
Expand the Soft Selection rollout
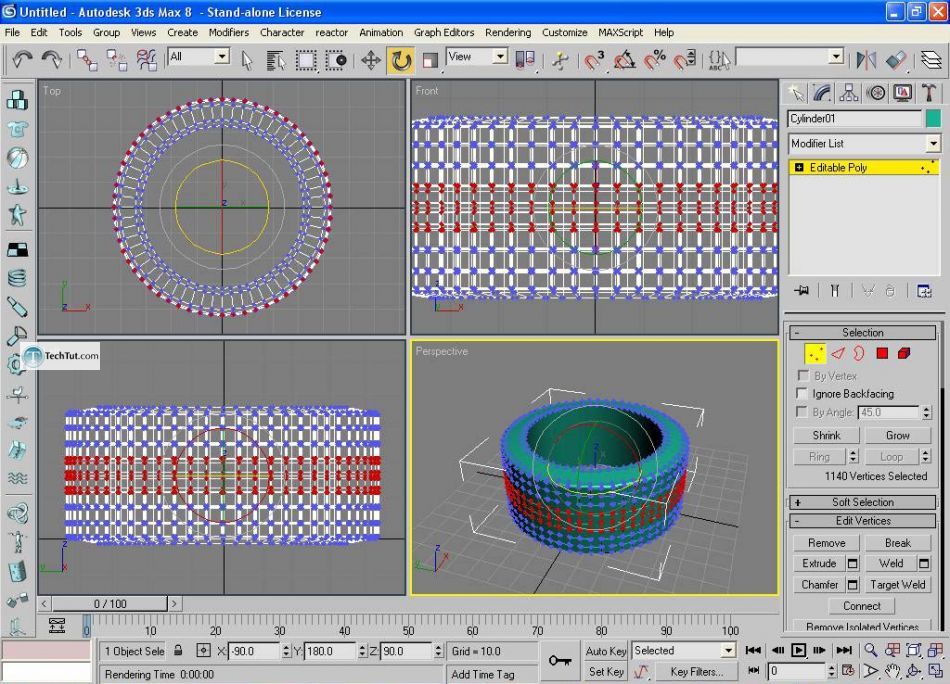tap(863, 502)
